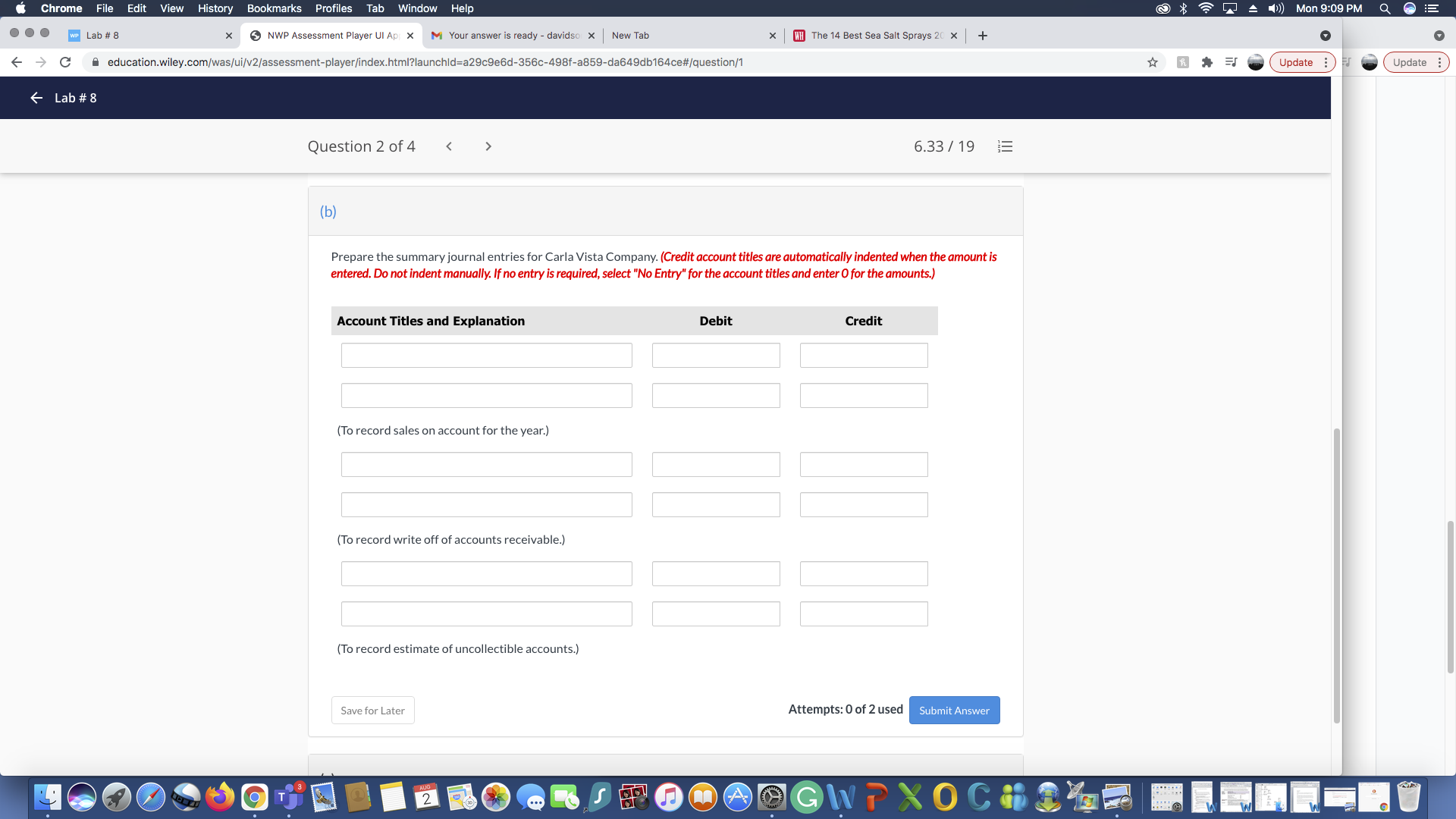Open Chrome tab search dropdown arrow
This screenshot has height=819, width=1456.
coord(1325,36)
